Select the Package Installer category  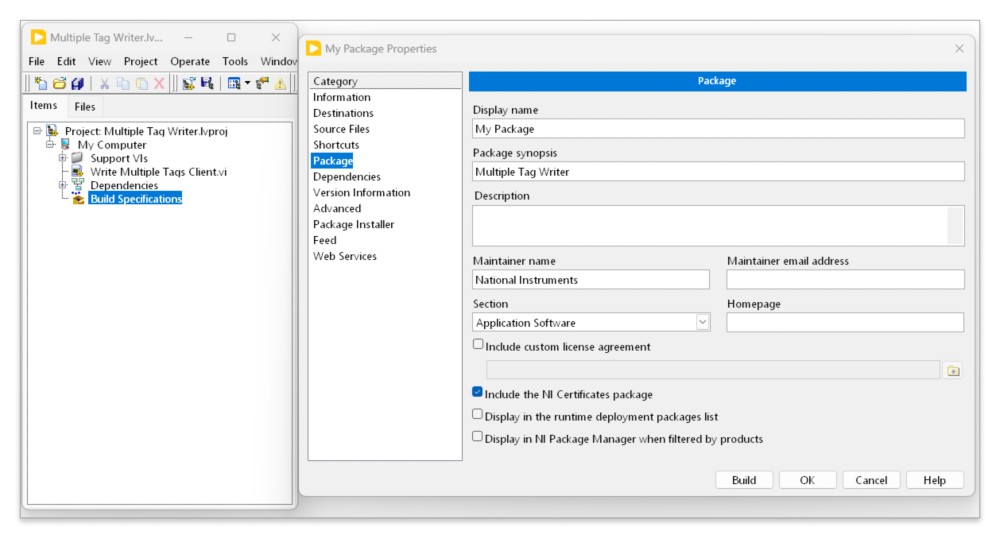[x=353, y=225]
